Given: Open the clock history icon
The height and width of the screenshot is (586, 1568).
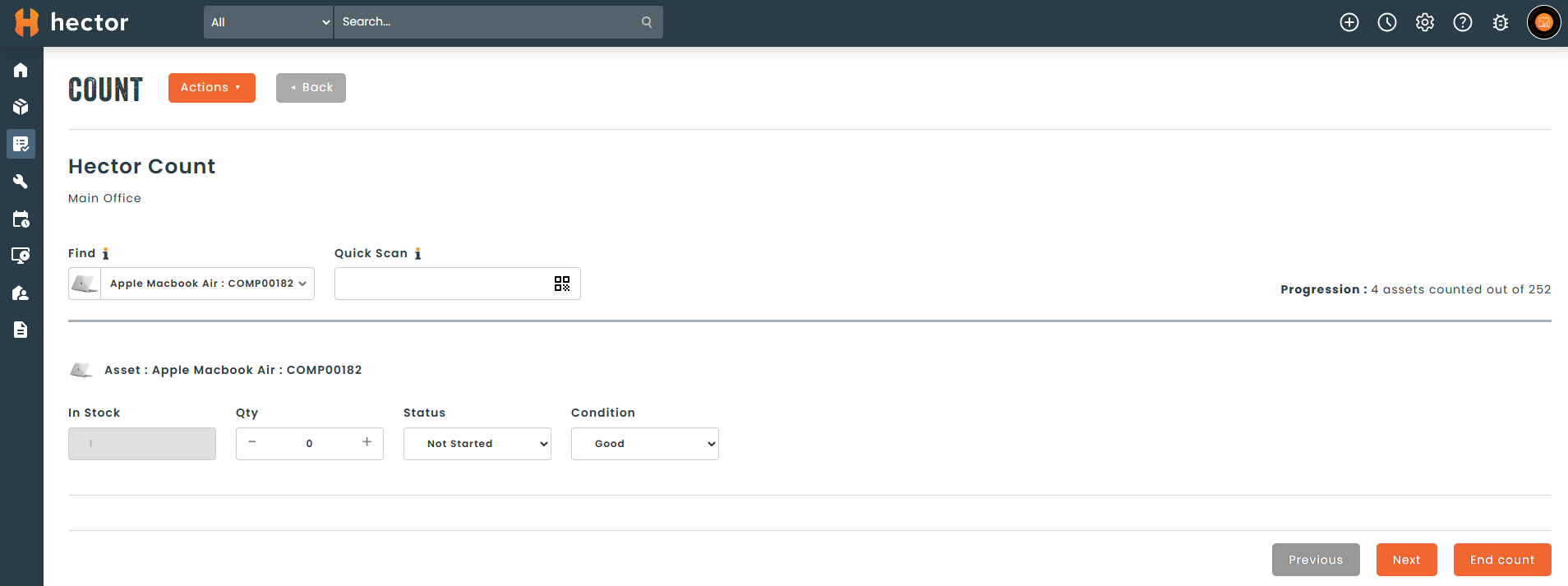Looking at the screenshot, I should 1387,22.
